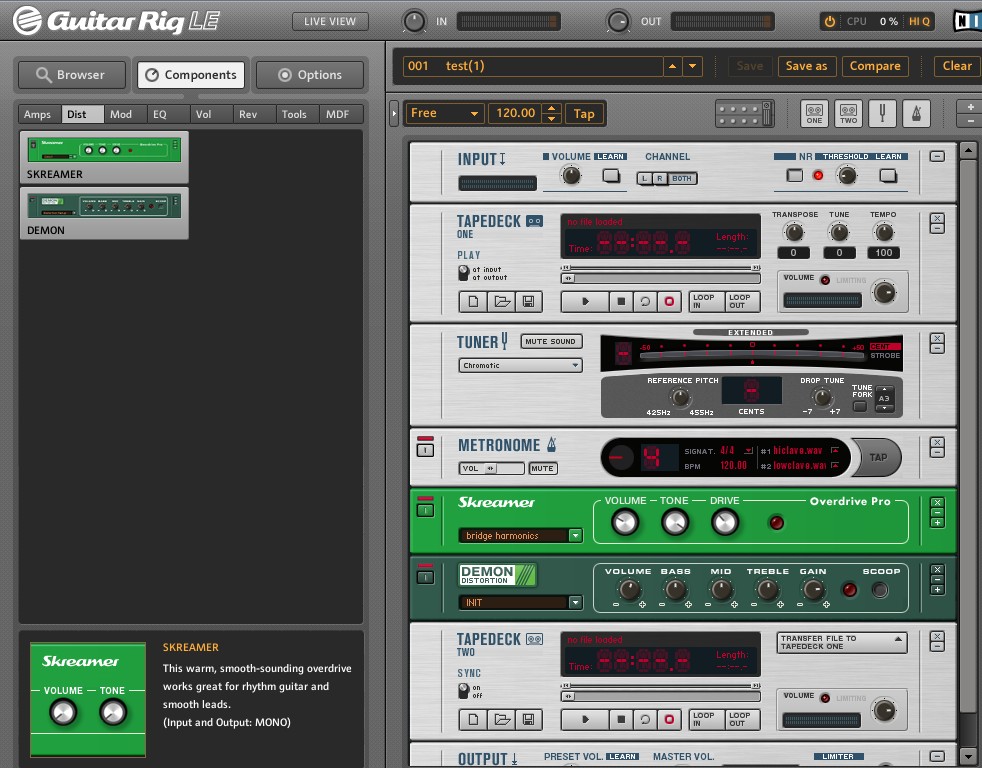This screenshot has width=982, height=768.
Task: Open file icon in Tapedeck One
Action: pos(502,301)
